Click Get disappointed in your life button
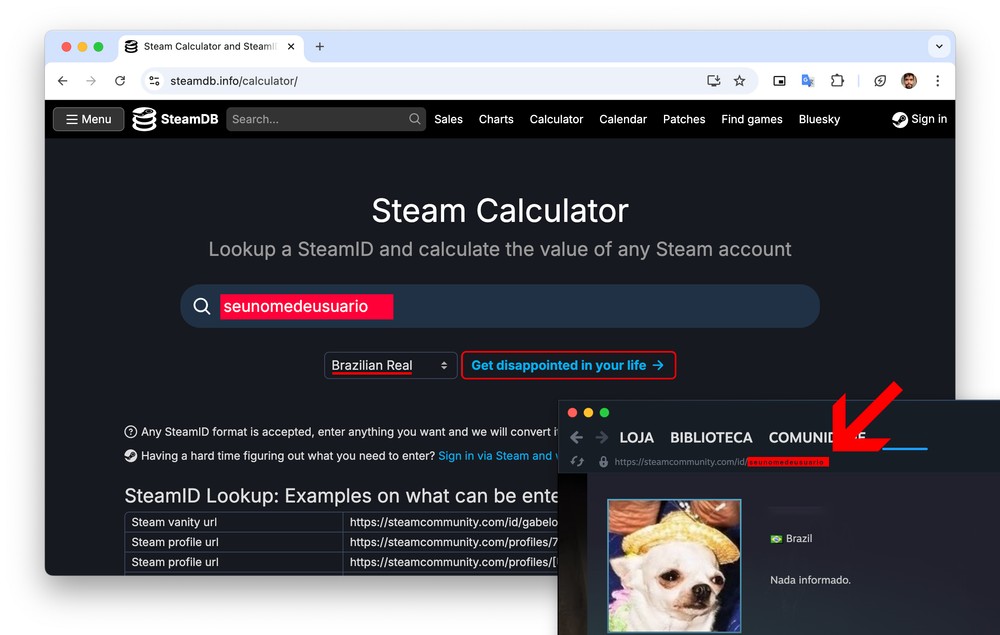Image resolution: width=1000 pixels, height=635 pixels. click(x=568, y=366)
